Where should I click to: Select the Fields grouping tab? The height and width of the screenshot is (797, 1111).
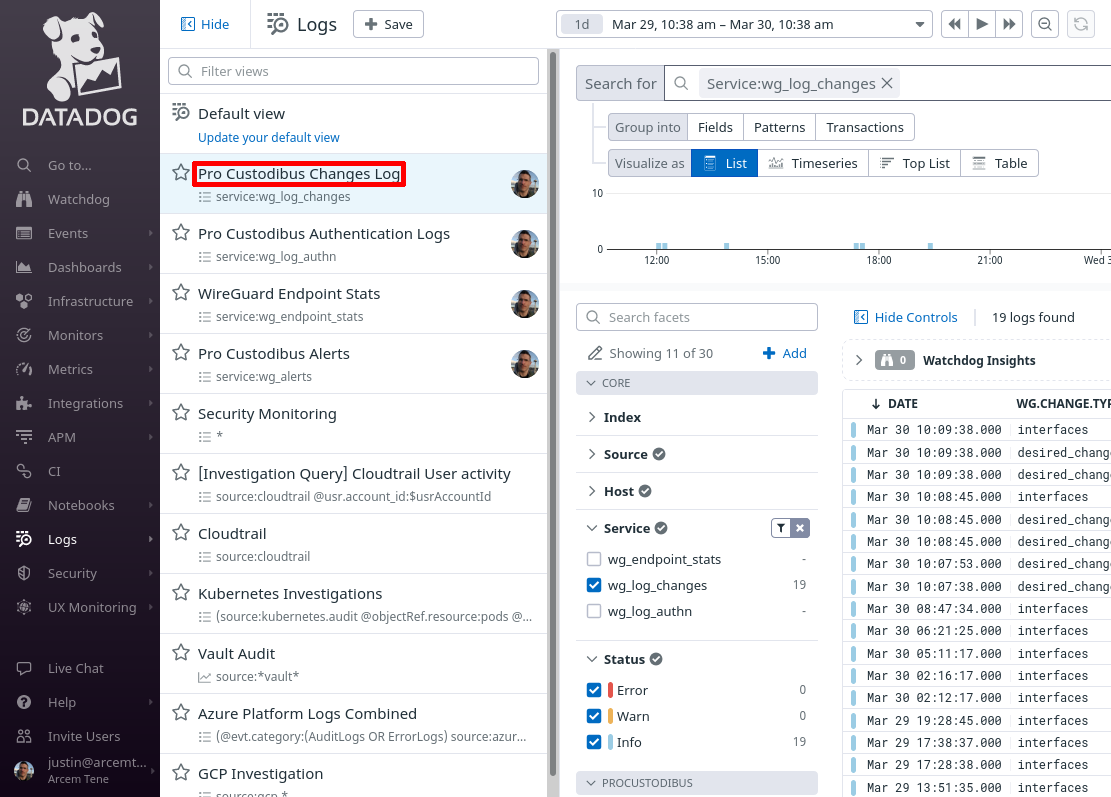coord(715,128)
